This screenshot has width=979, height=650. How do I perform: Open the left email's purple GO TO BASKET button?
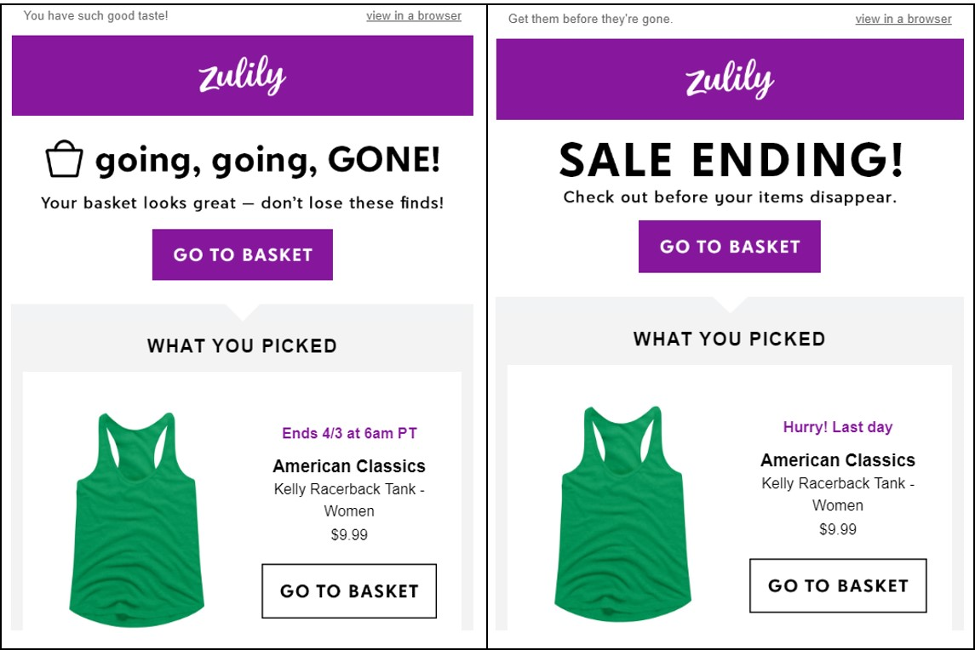tap(241, 255)
